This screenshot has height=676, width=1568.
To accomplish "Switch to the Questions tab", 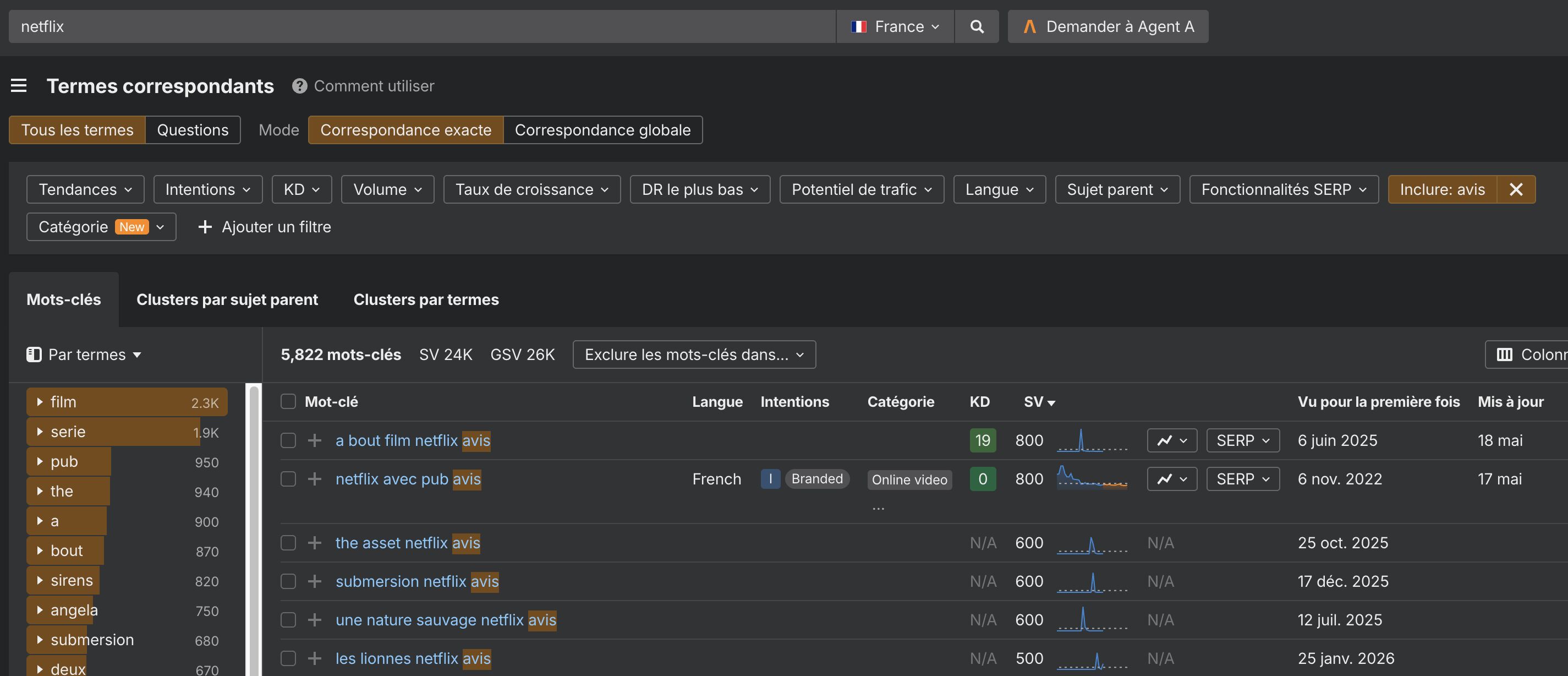I will click(x=193, y=130).
